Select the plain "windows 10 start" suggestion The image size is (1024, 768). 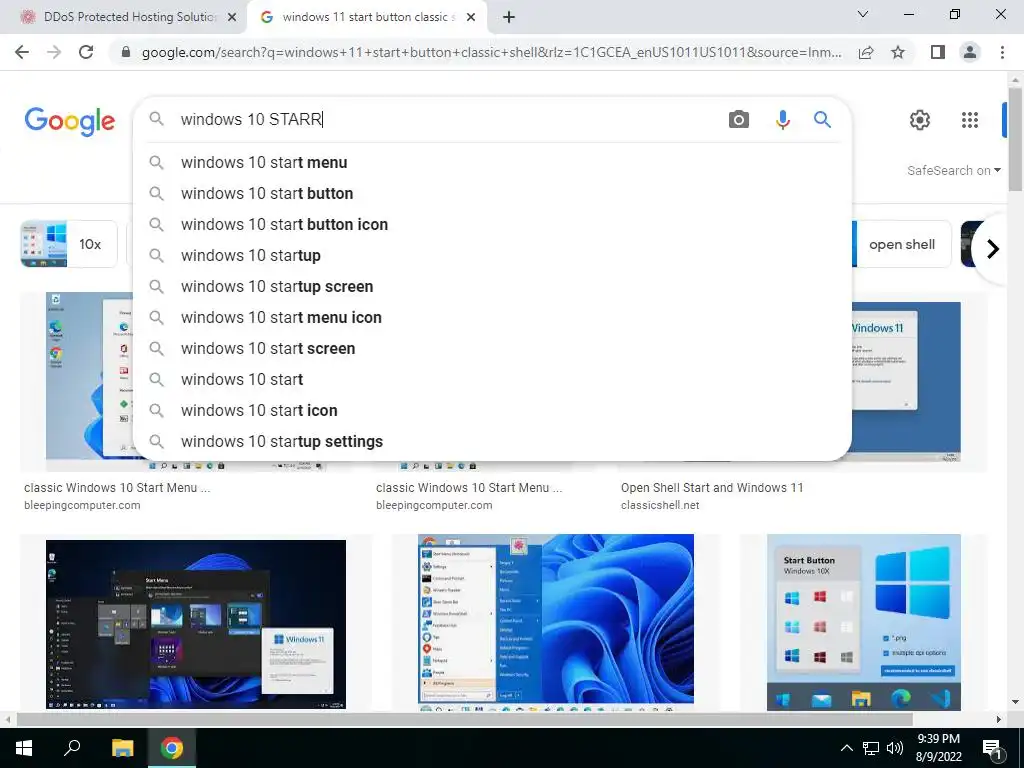[492, 379]
